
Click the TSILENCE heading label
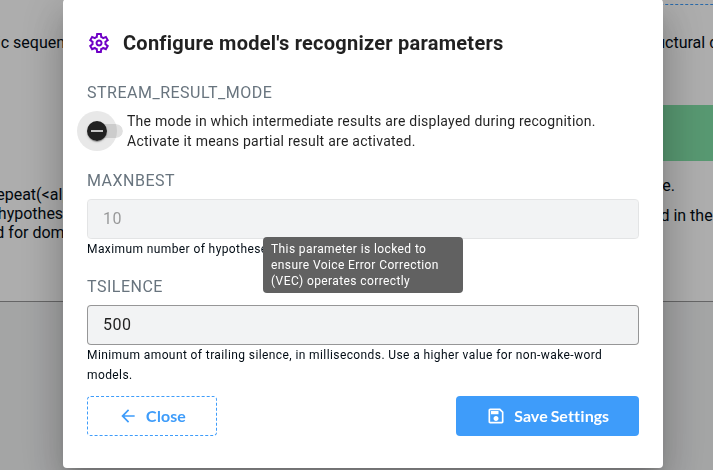coord(125,286)
